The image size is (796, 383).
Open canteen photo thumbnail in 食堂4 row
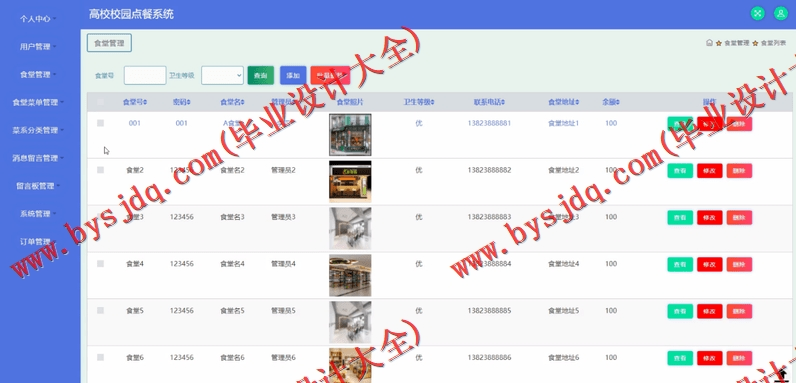(350, 275)
